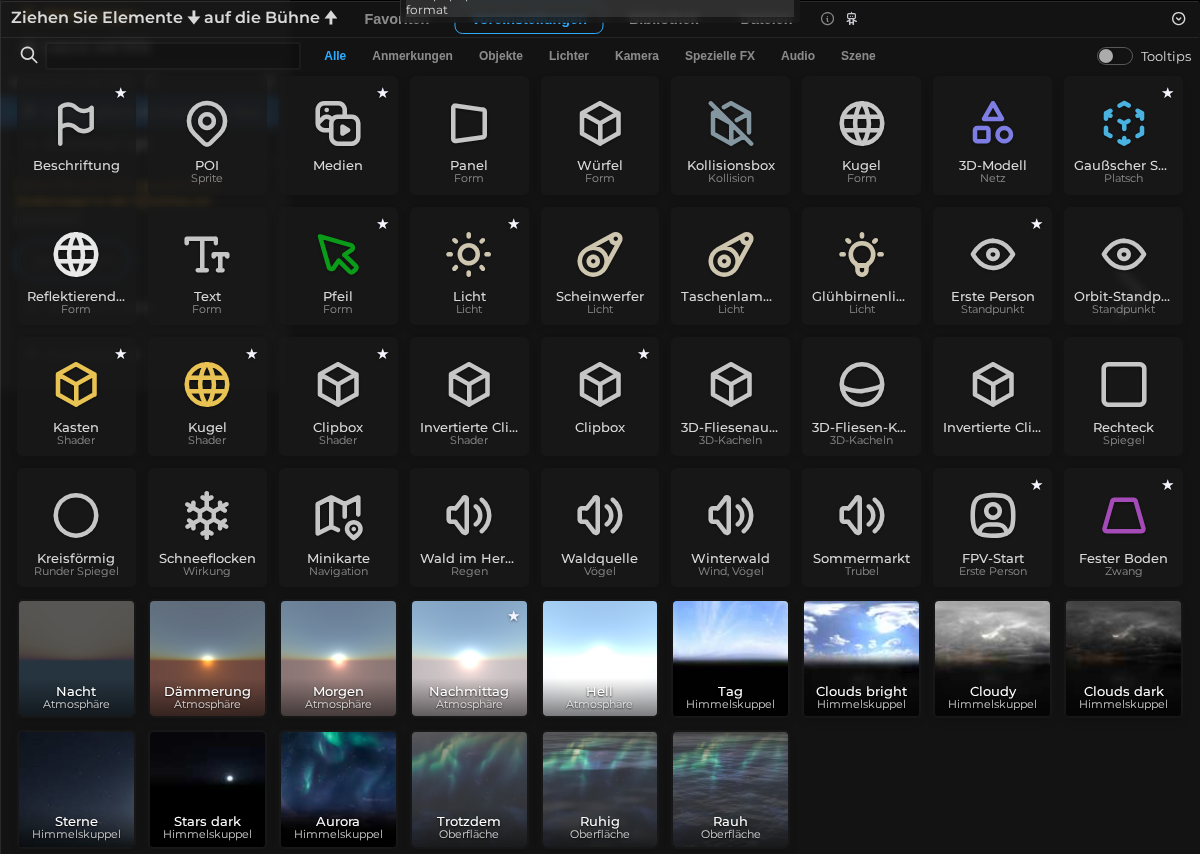Viewport: 1200px width, 854px height.
Task: Choose the Text Form element
Action: click(207, 266)
